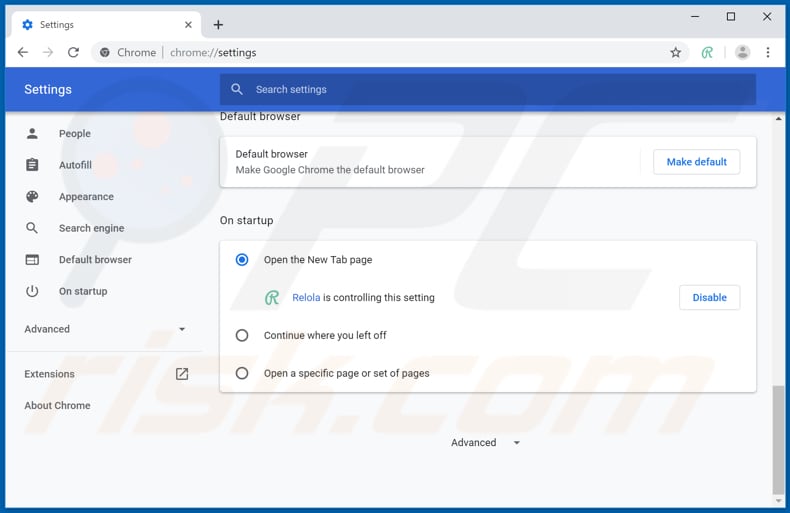Select the Settings browser tab
This screenshot has height=513, width=790.
pos(107,25)
